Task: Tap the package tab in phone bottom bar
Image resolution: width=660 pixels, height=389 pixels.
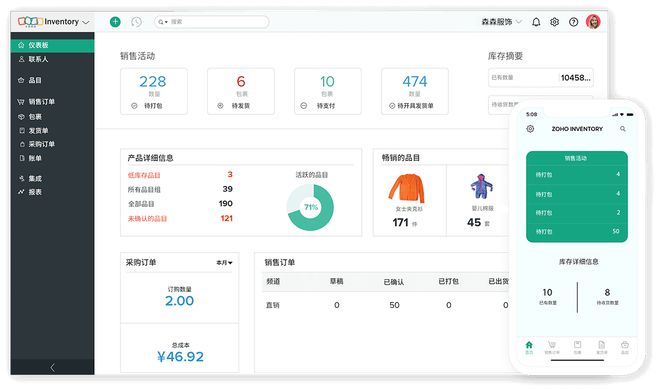Action: (x=578, y=347)
